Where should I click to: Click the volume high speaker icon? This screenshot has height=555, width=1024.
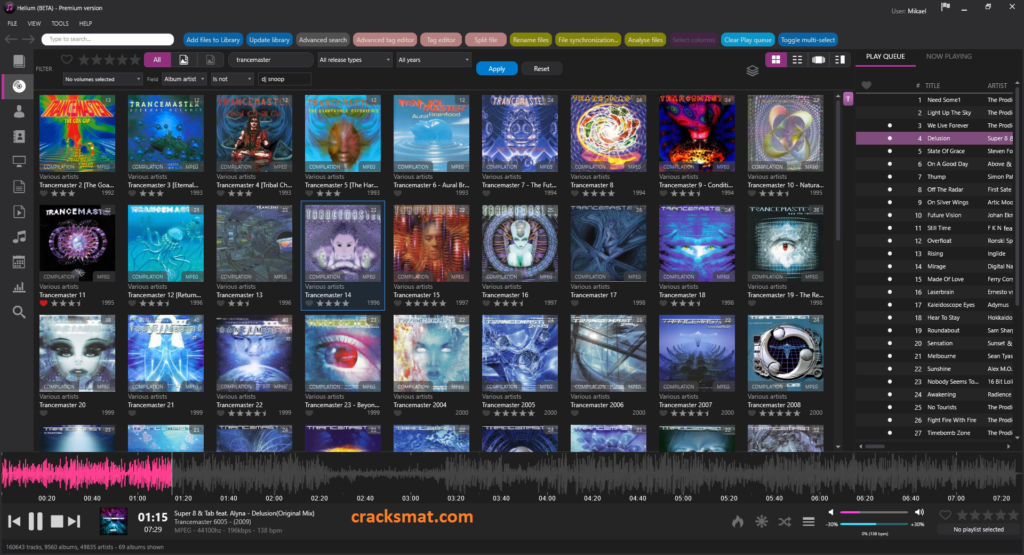920,512
